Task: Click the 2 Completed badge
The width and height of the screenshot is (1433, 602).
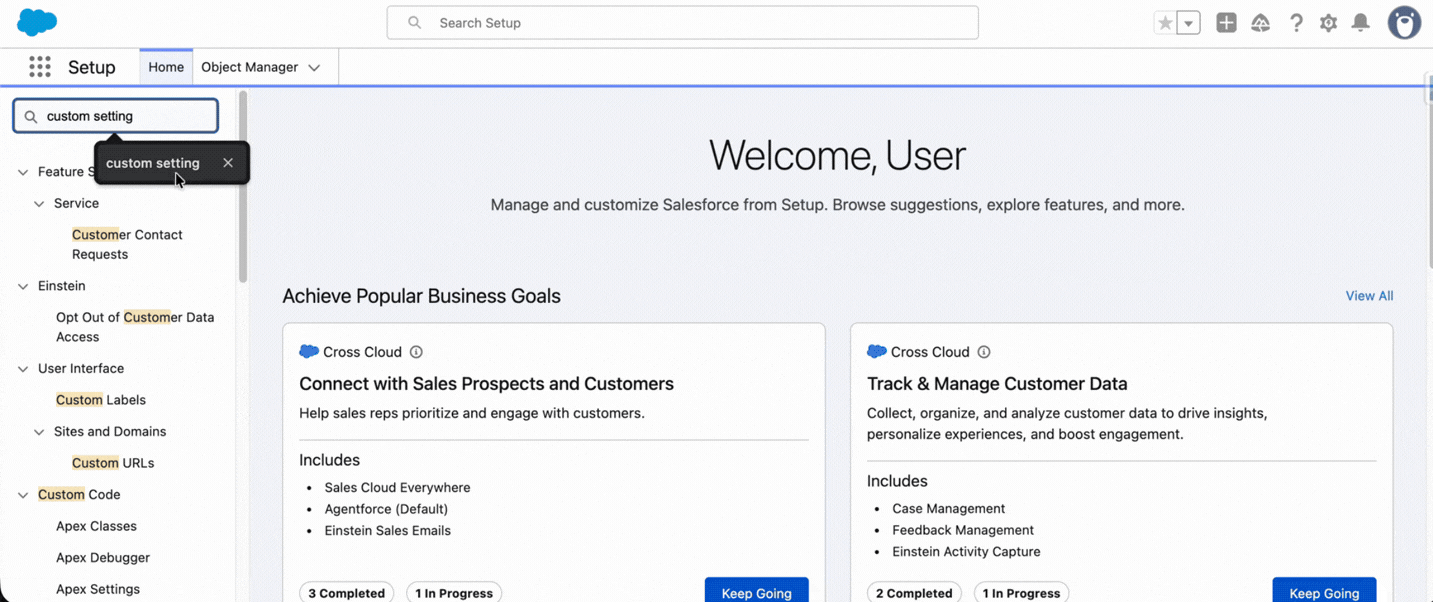Action: 914,592
